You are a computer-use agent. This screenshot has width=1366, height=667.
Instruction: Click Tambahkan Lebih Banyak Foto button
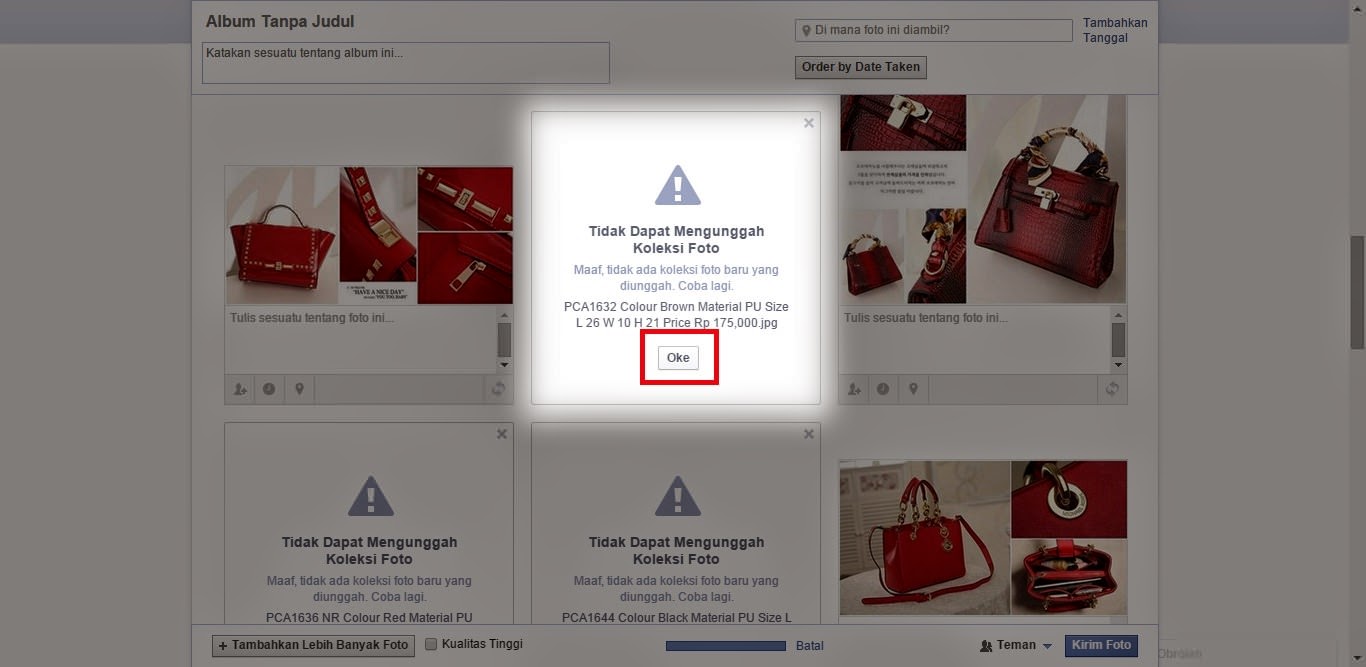coord(313,646)
